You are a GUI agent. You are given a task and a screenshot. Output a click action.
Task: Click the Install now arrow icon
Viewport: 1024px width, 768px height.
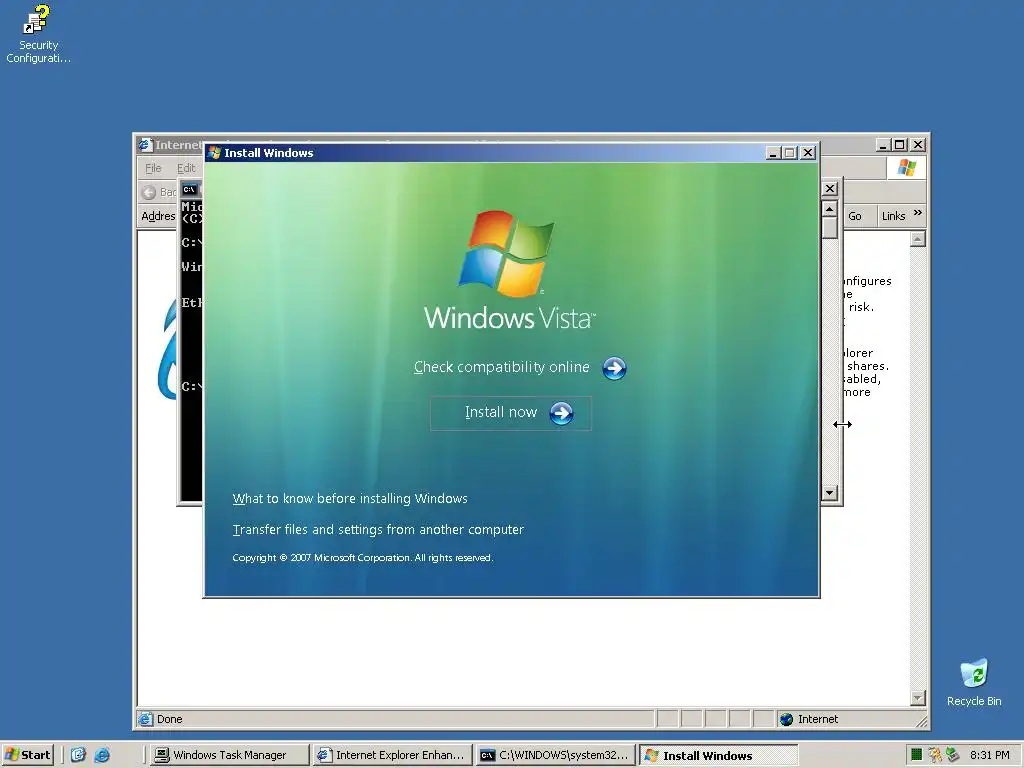(561, 413)
